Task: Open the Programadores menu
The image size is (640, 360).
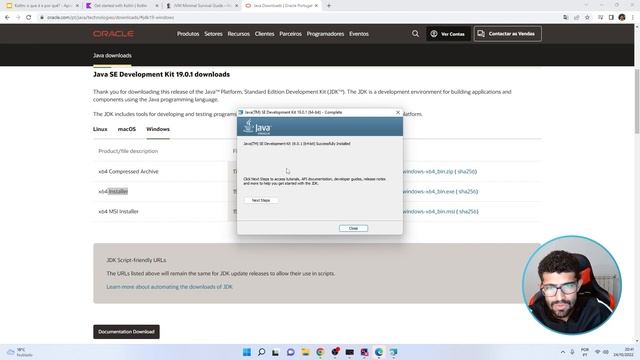Action: 325,34
